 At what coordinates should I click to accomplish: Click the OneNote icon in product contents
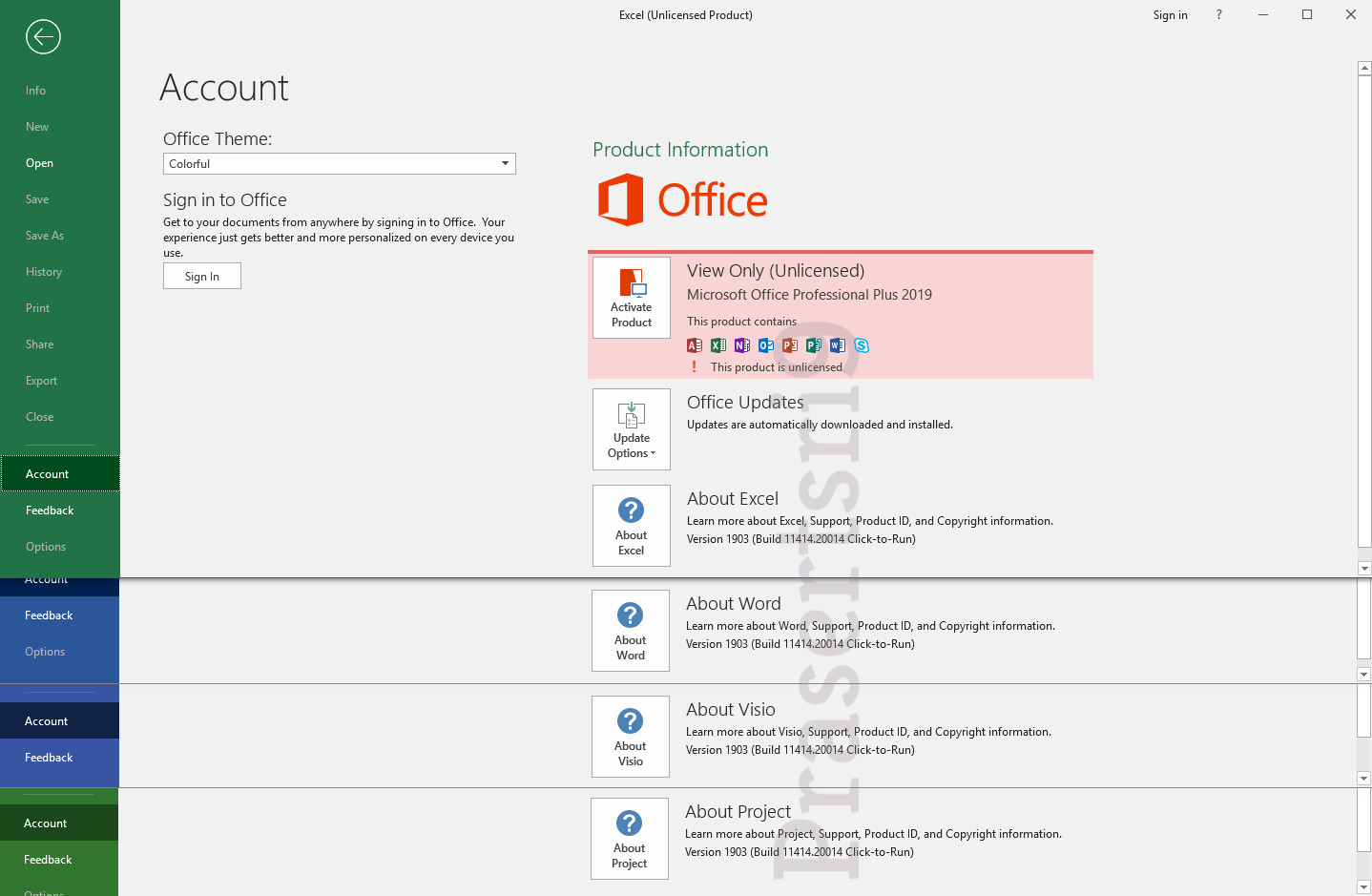742,345
